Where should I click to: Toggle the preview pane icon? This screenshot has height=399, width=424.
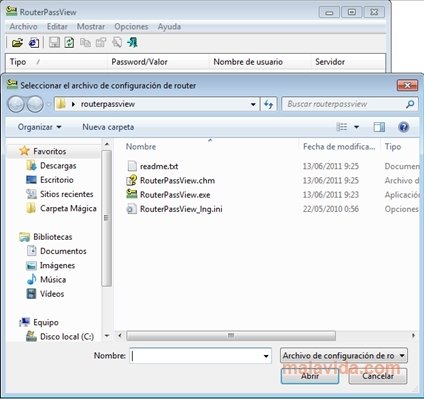(x=379, y=127)
